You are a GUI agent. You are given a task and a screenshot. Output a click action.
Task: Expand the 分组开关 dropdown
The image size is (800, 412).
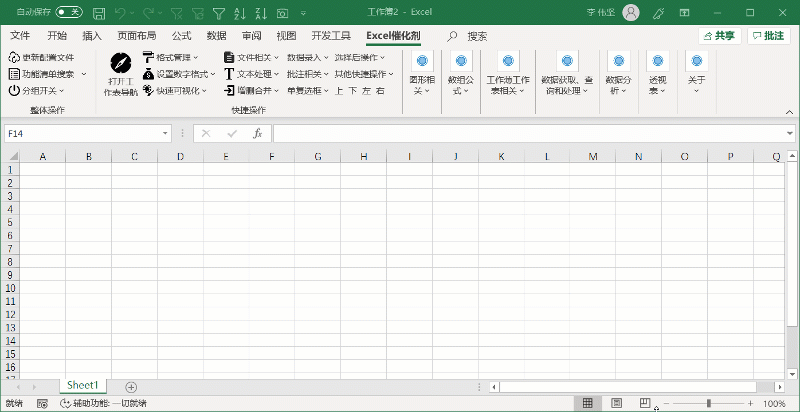pos(62,91)
